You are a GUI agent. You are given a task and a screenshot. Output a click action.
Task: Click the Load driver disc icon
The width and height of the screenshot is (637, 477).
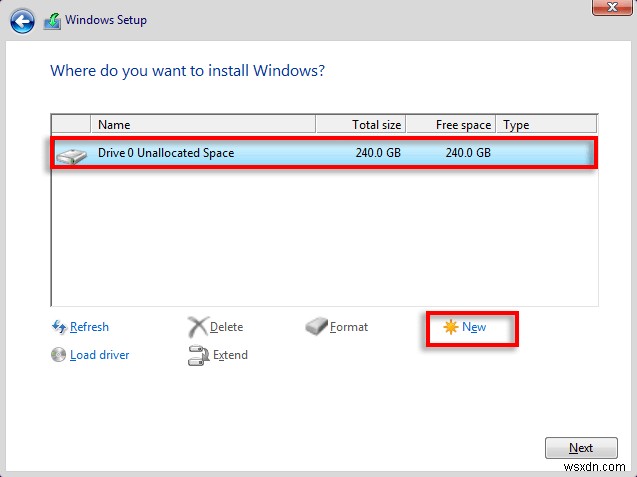pos(58,355)
